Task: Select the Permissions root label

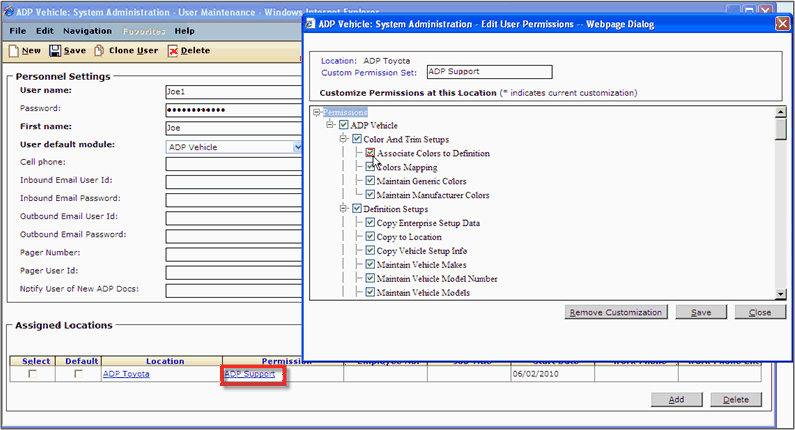Action: [345, 112]
